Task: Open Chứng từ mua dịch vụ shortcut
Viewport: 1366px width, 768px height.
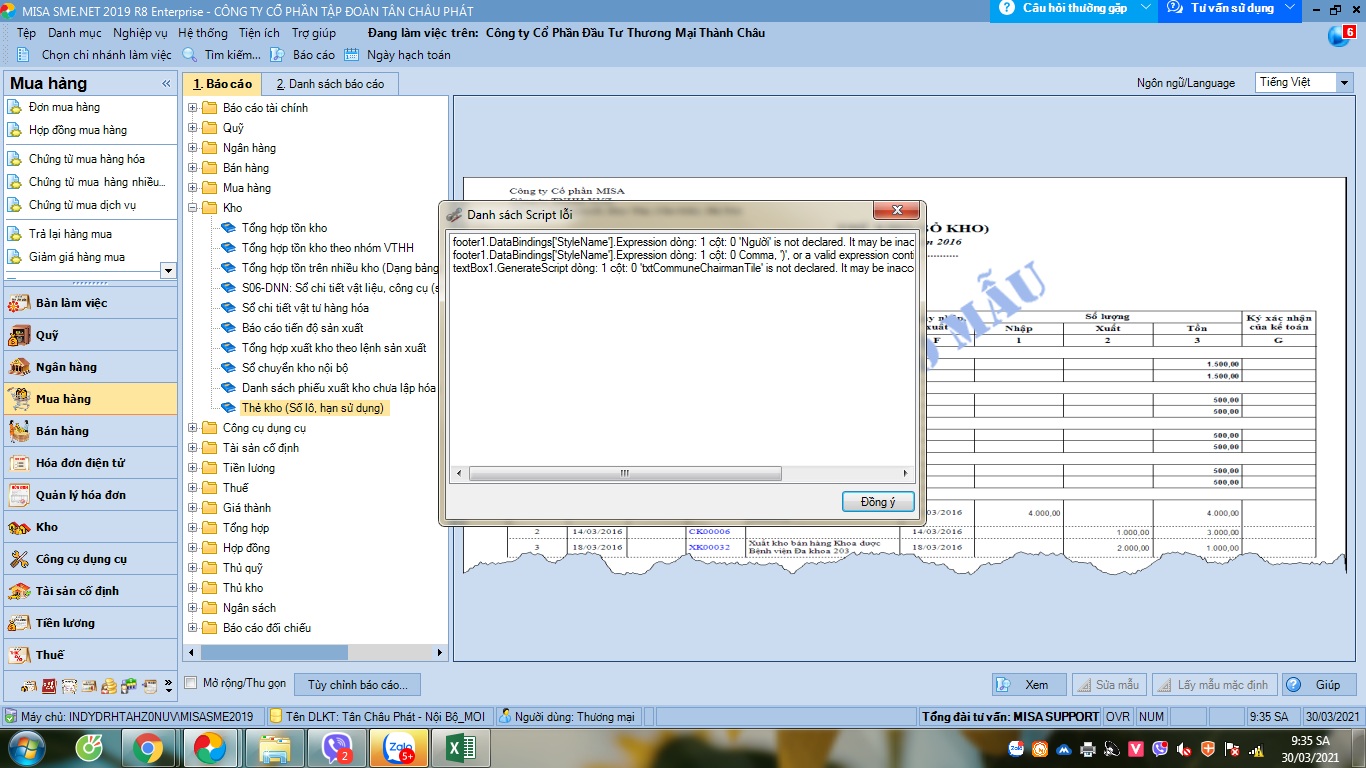Action: (x=82, y=205)
